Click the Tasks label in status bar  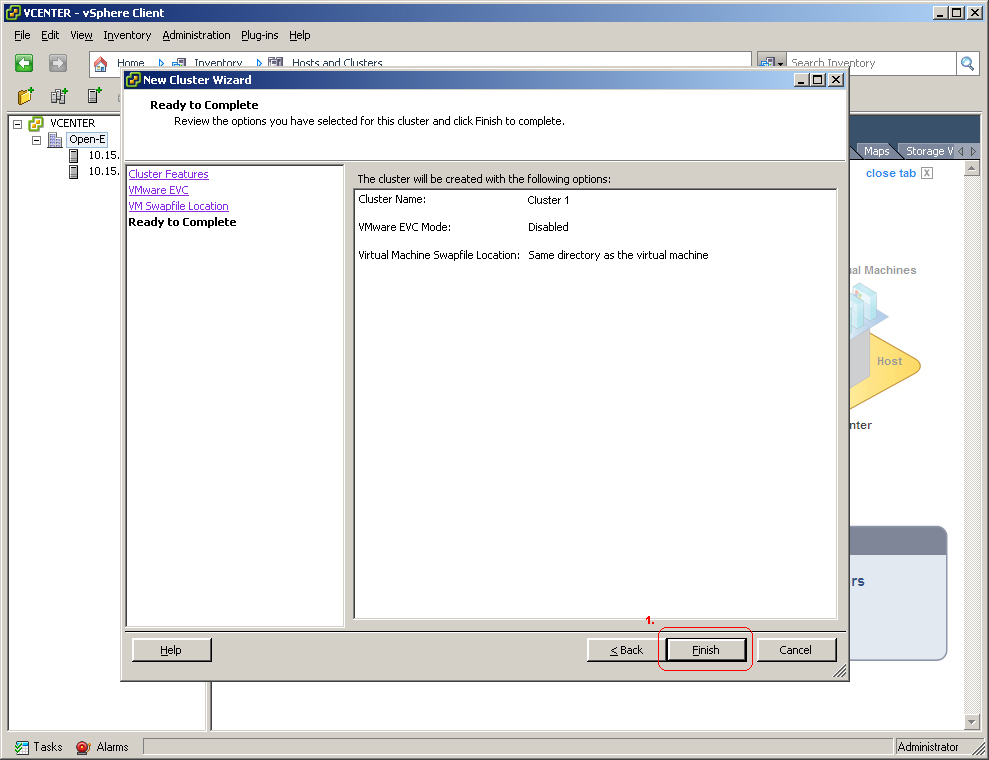pyautogui.click(x=48, y=747)
